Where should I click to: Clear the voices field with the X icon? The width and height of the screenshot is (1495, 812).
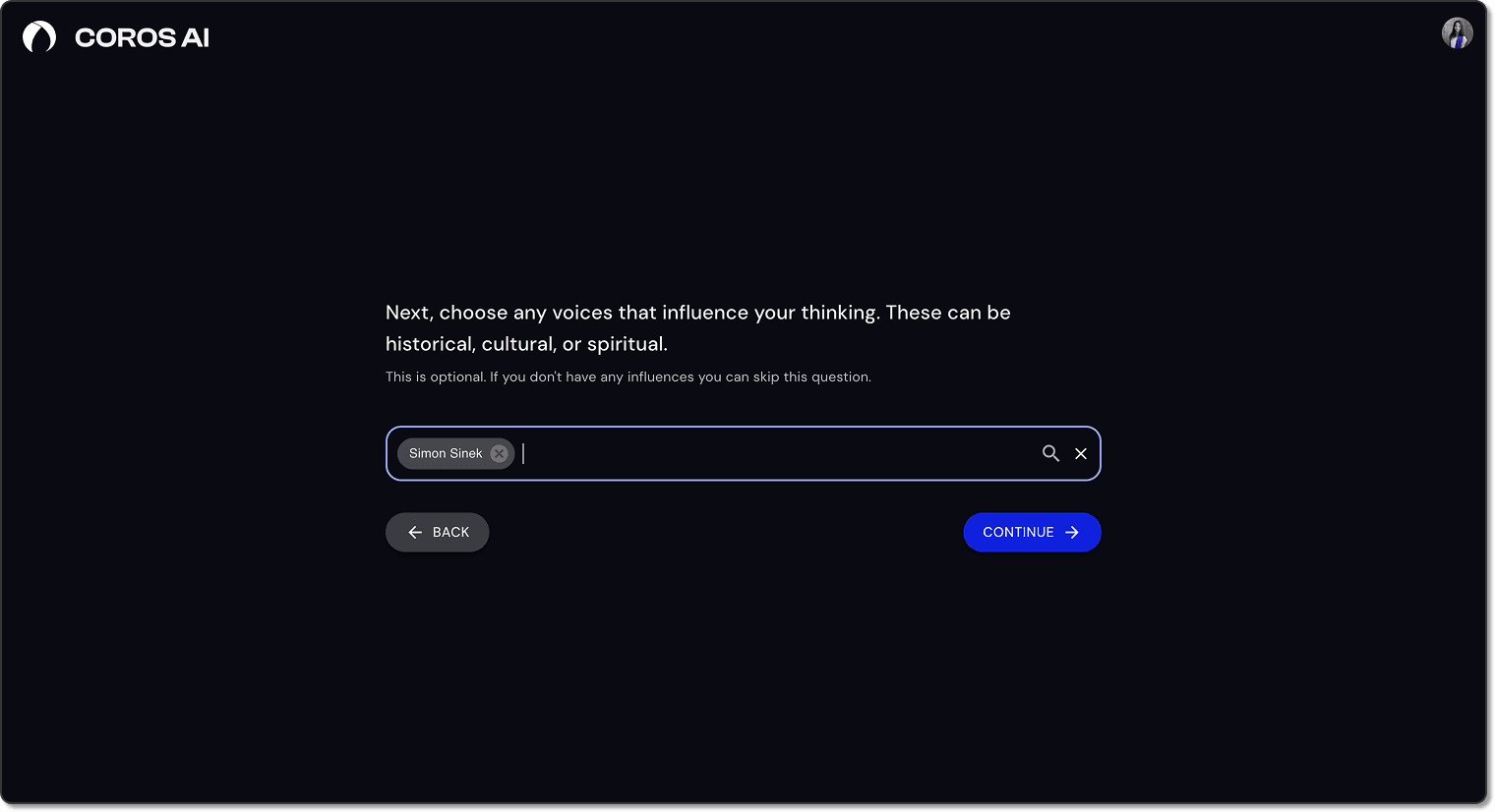(x=1081, y=453)
